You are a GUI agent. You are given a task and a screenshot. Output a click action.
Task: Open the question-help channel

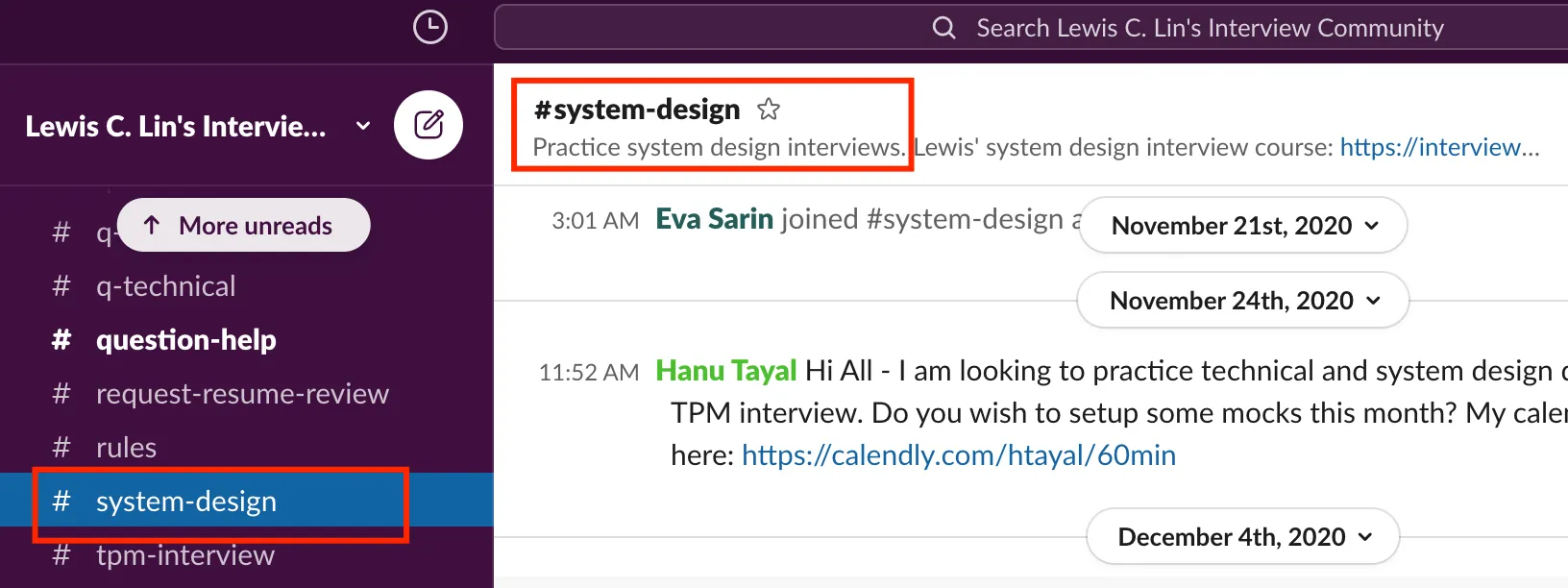185,340
